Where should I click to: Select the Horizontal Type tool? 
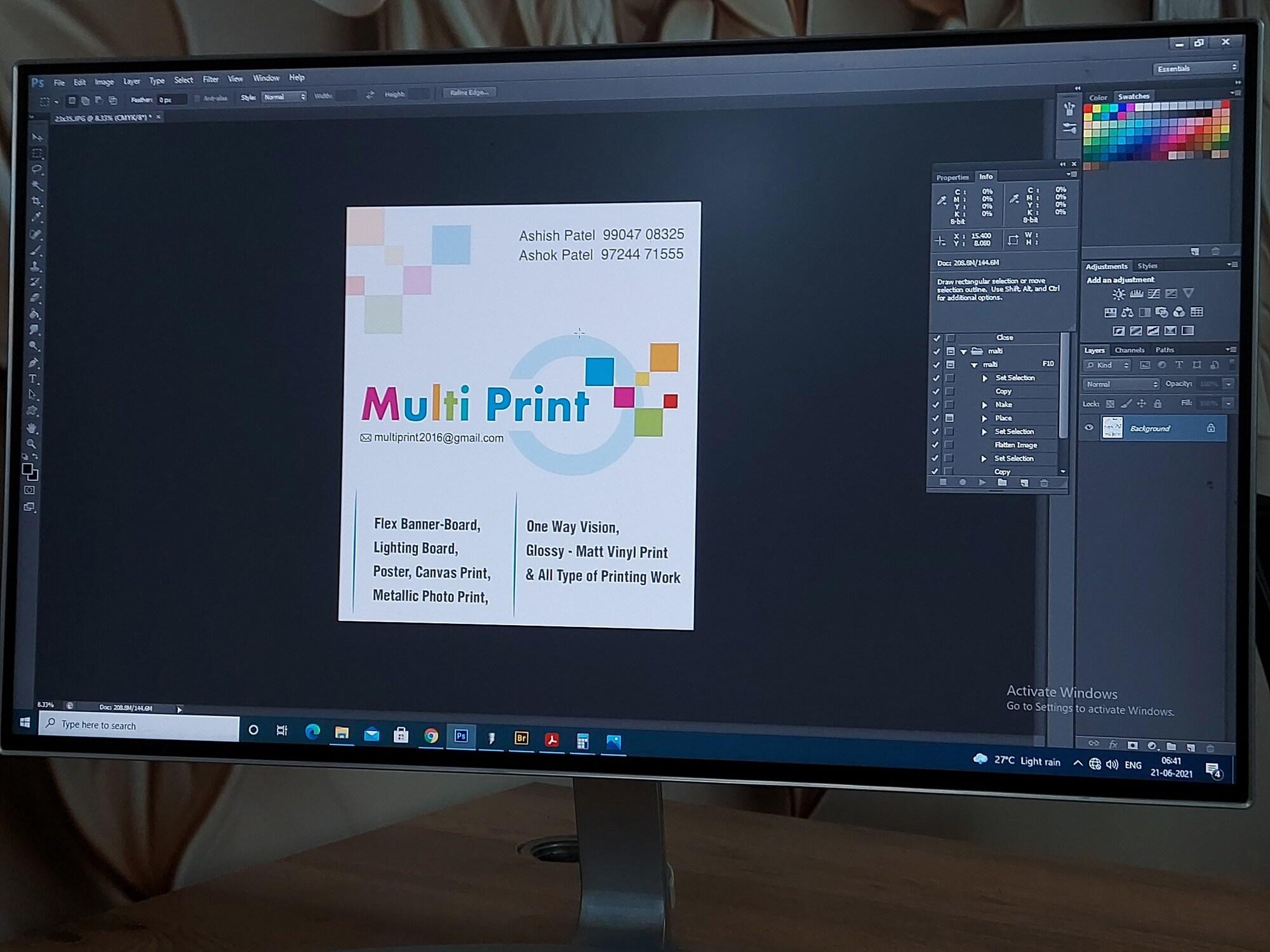click(33, 379)
